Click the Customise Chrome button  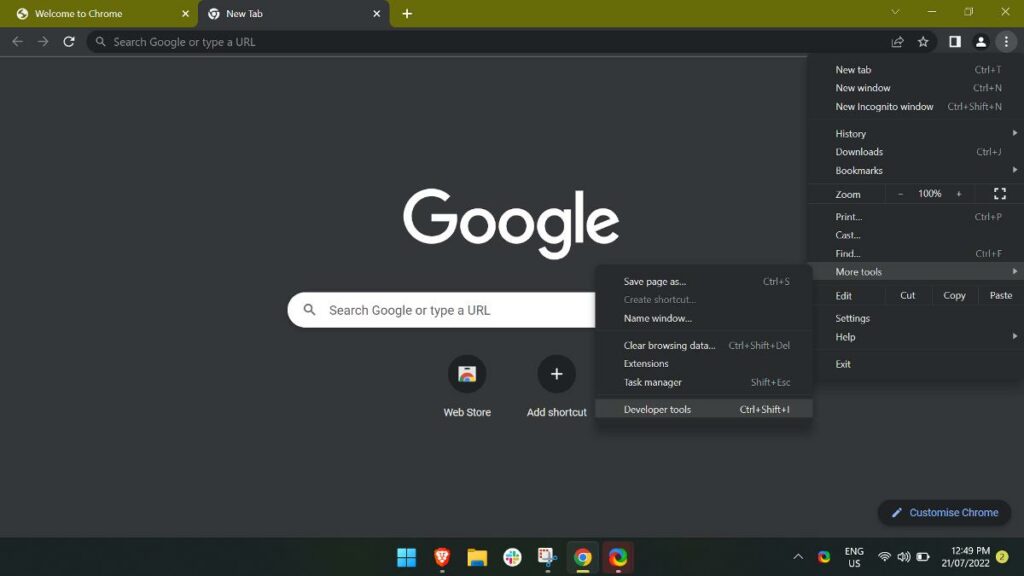tap(943, 512)
